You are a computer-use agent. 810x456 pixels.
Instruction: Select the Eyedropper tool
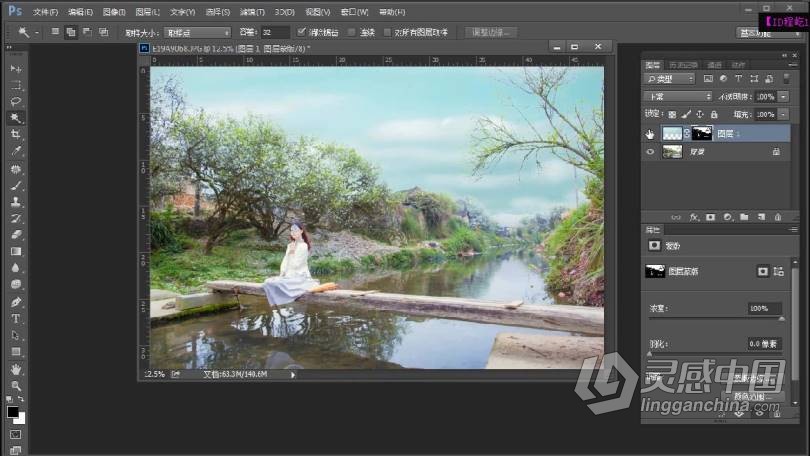pos(15,151)
